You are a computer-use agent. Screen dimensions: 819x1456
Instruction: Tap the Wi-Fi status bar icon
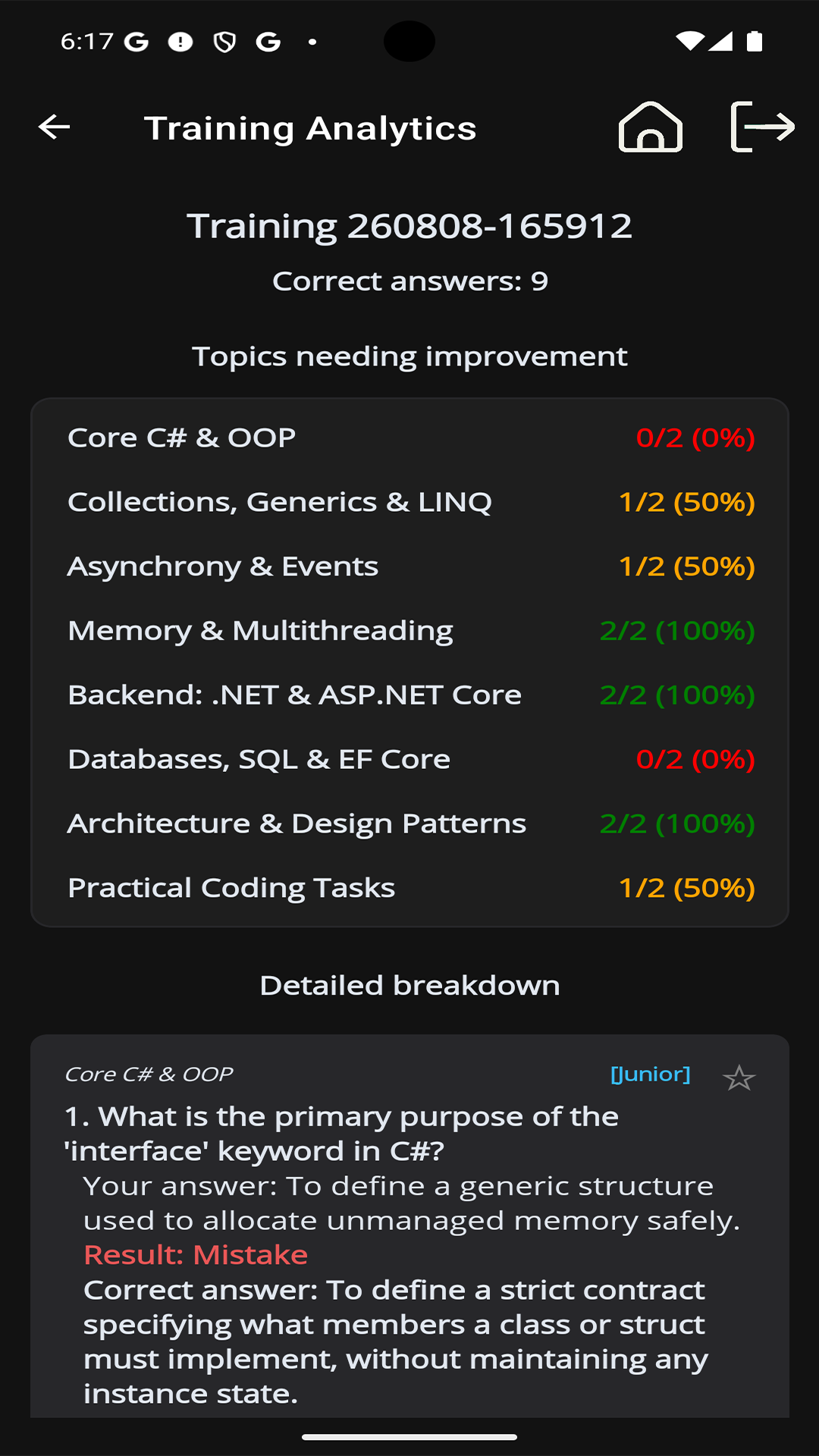689,41
